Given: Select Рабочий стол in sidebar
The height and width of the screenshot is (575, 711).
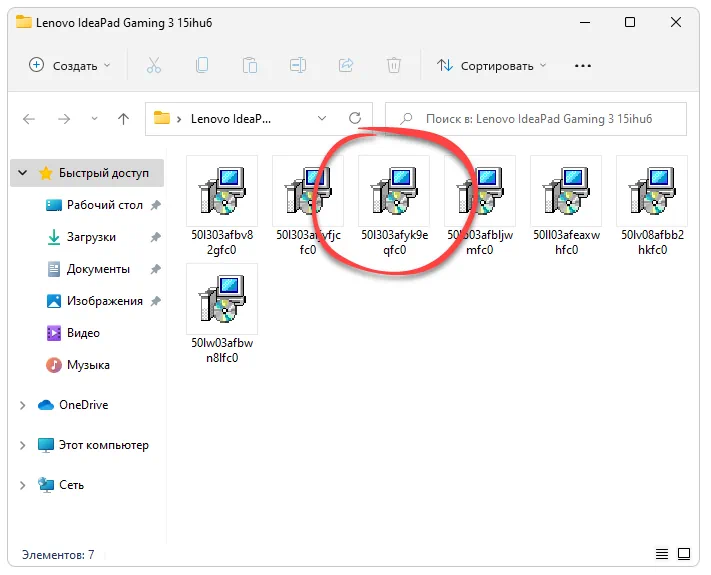Looking at the screenshot, I should coord(104,205).
